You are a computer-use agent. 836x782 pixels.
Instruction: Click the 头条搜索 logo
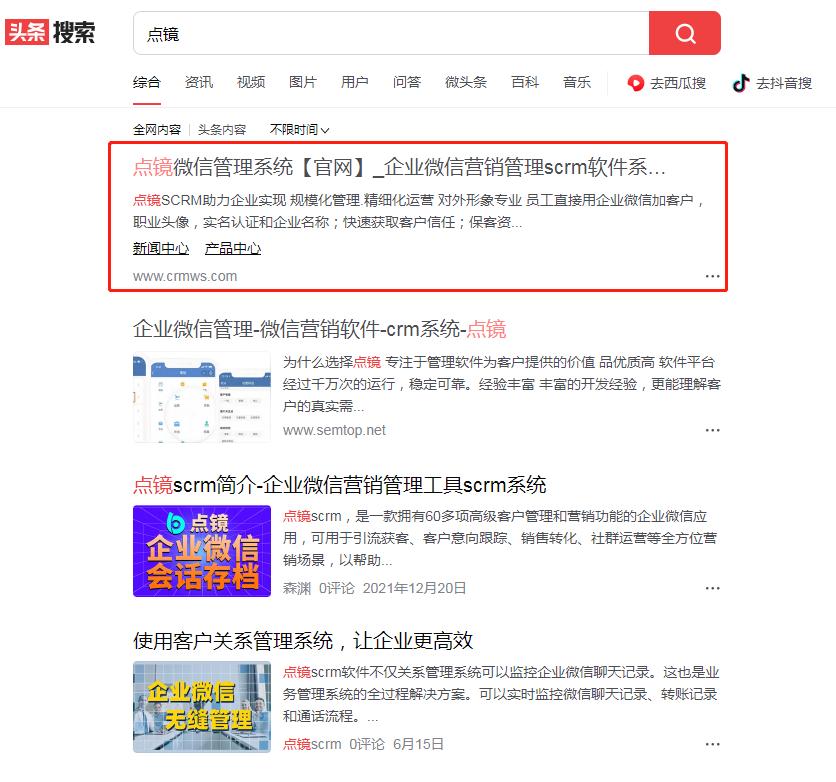coord(50,34)
